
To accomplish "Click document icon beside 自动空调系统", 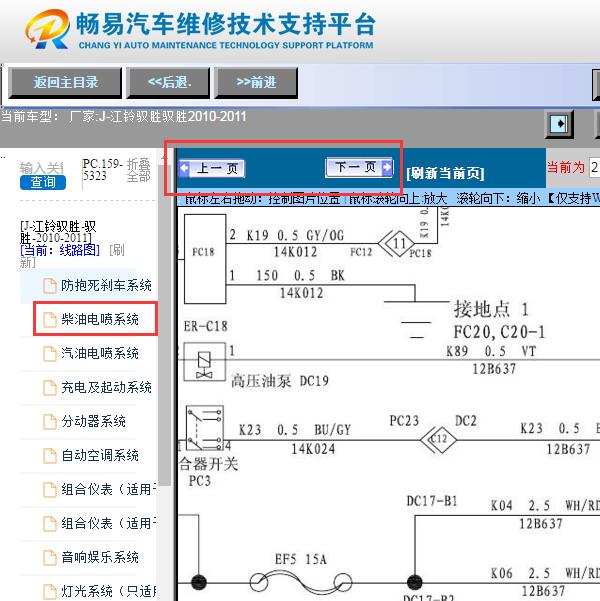I will pos(50,456).
